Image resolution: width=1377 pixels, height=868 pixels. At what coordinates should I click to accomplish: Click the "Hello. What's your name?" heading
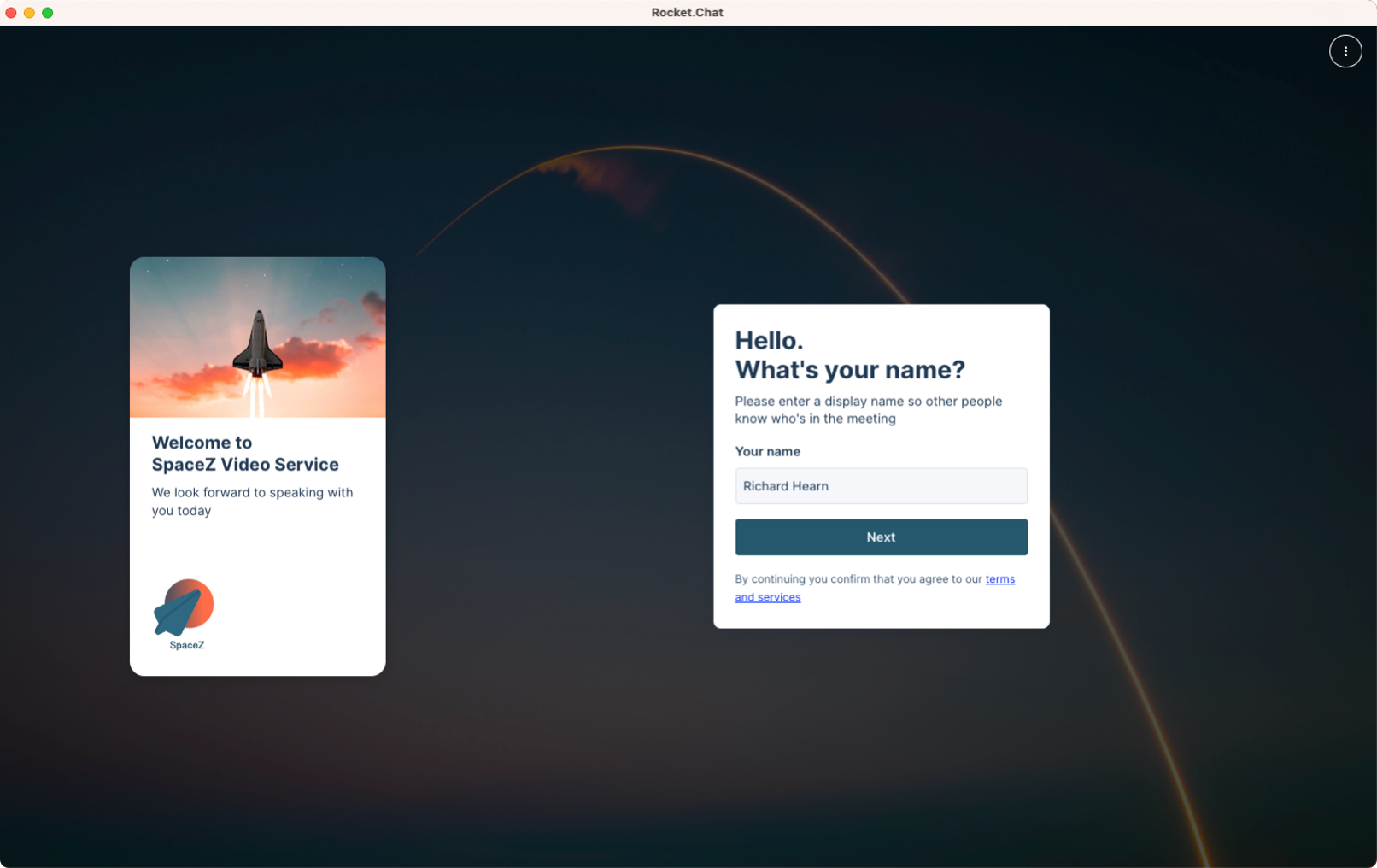point(850,355)
